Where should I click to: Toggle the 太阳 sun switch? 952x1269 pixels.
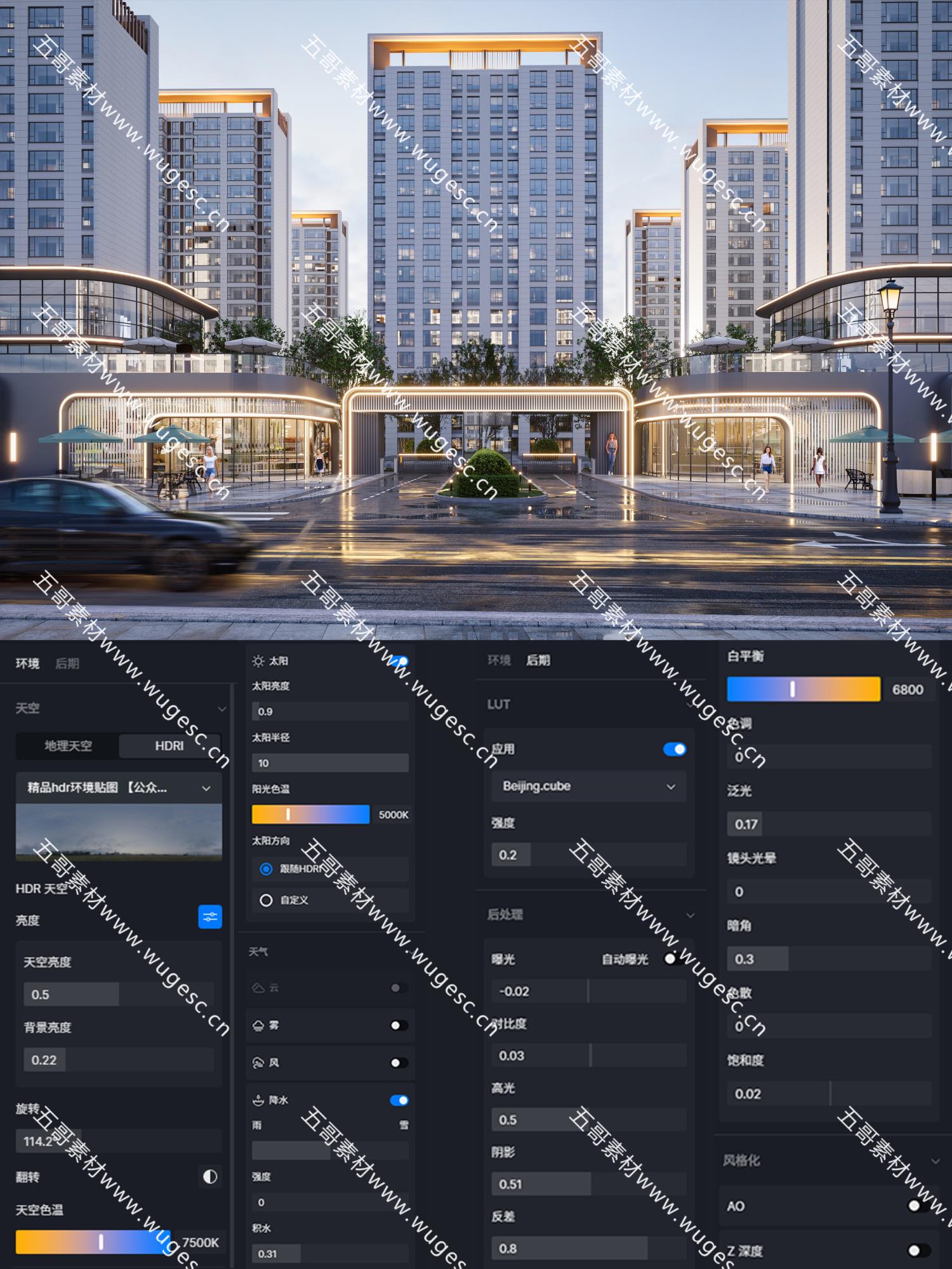tap(399, 661)
